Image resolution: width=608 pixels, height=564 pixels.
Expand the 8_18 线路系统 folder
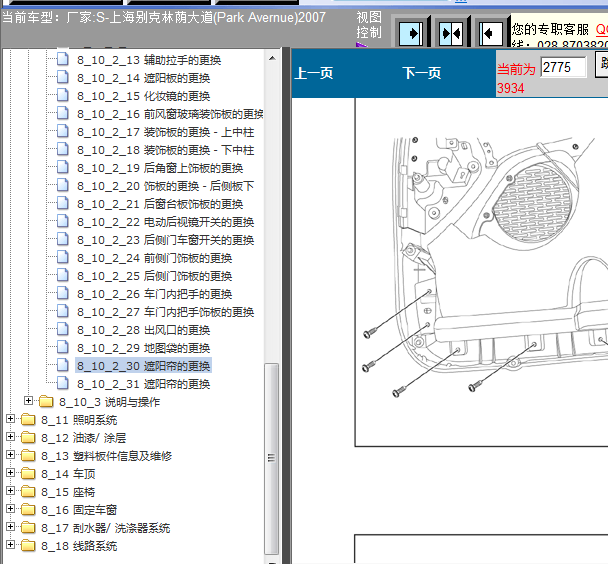10,545
